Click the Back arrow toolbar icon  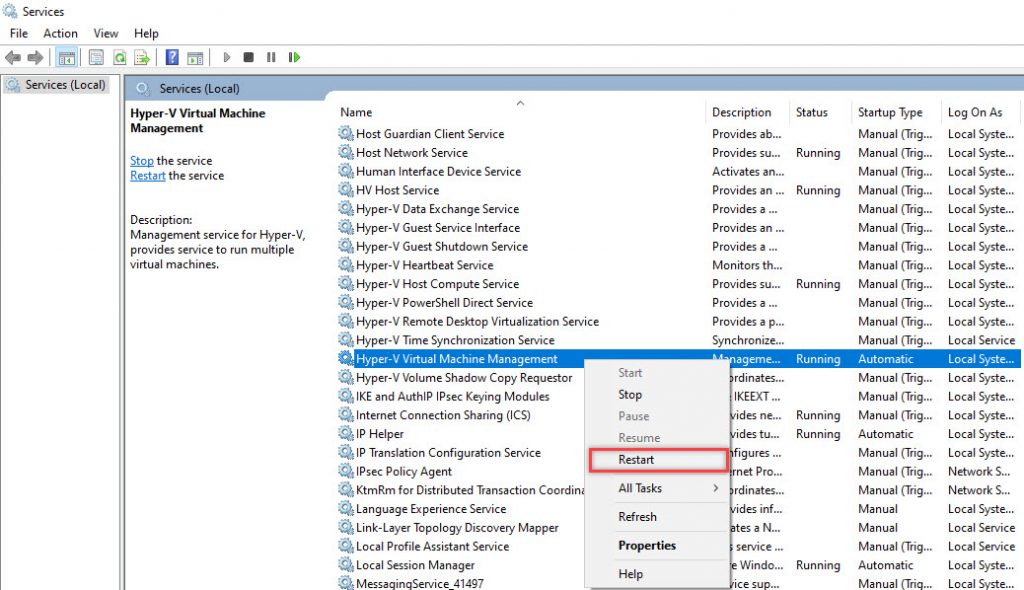[13, 57]
